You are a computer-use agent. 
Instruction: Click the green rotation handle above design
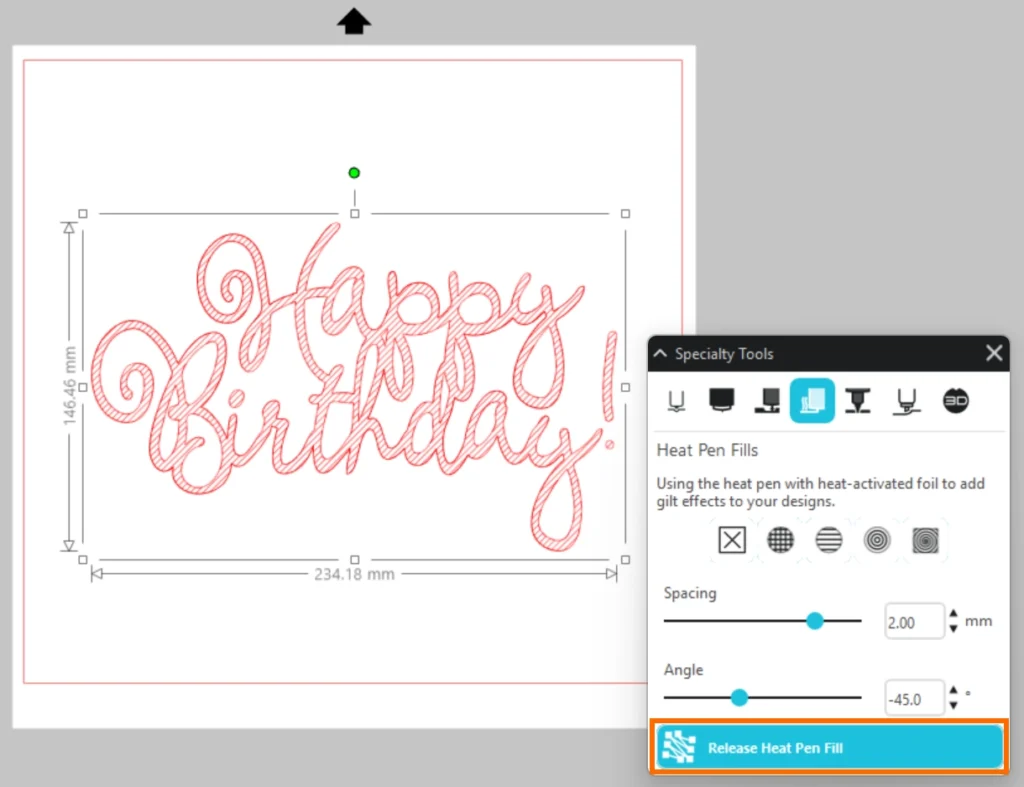click(x=354, y=173)
